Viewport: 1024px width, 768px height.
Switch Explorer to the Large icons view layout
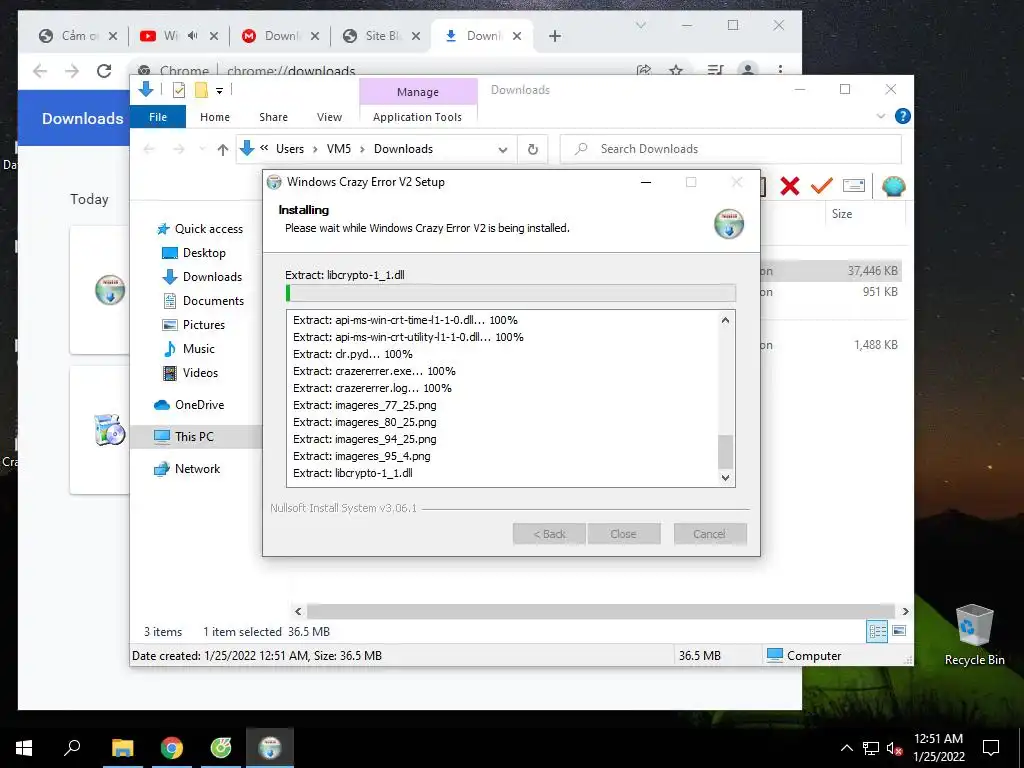(899, 631)
